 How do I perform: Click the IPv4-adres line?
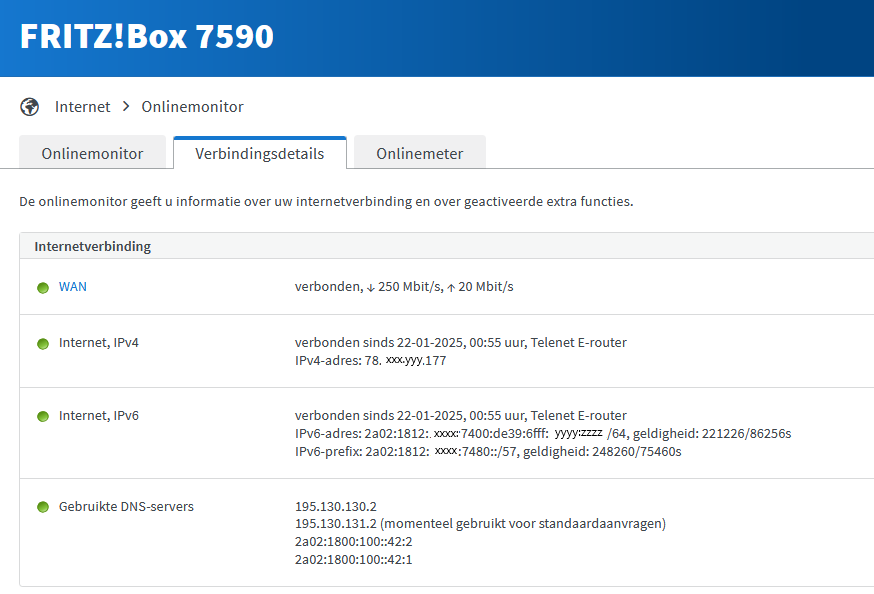[370, 361]
